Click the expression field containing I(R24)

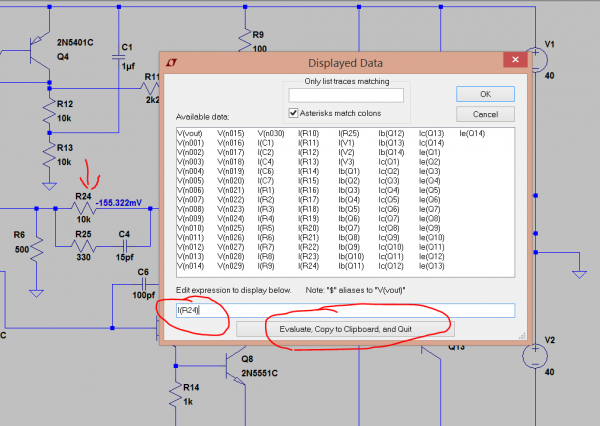pyautogui.click(x=345, y=310)
